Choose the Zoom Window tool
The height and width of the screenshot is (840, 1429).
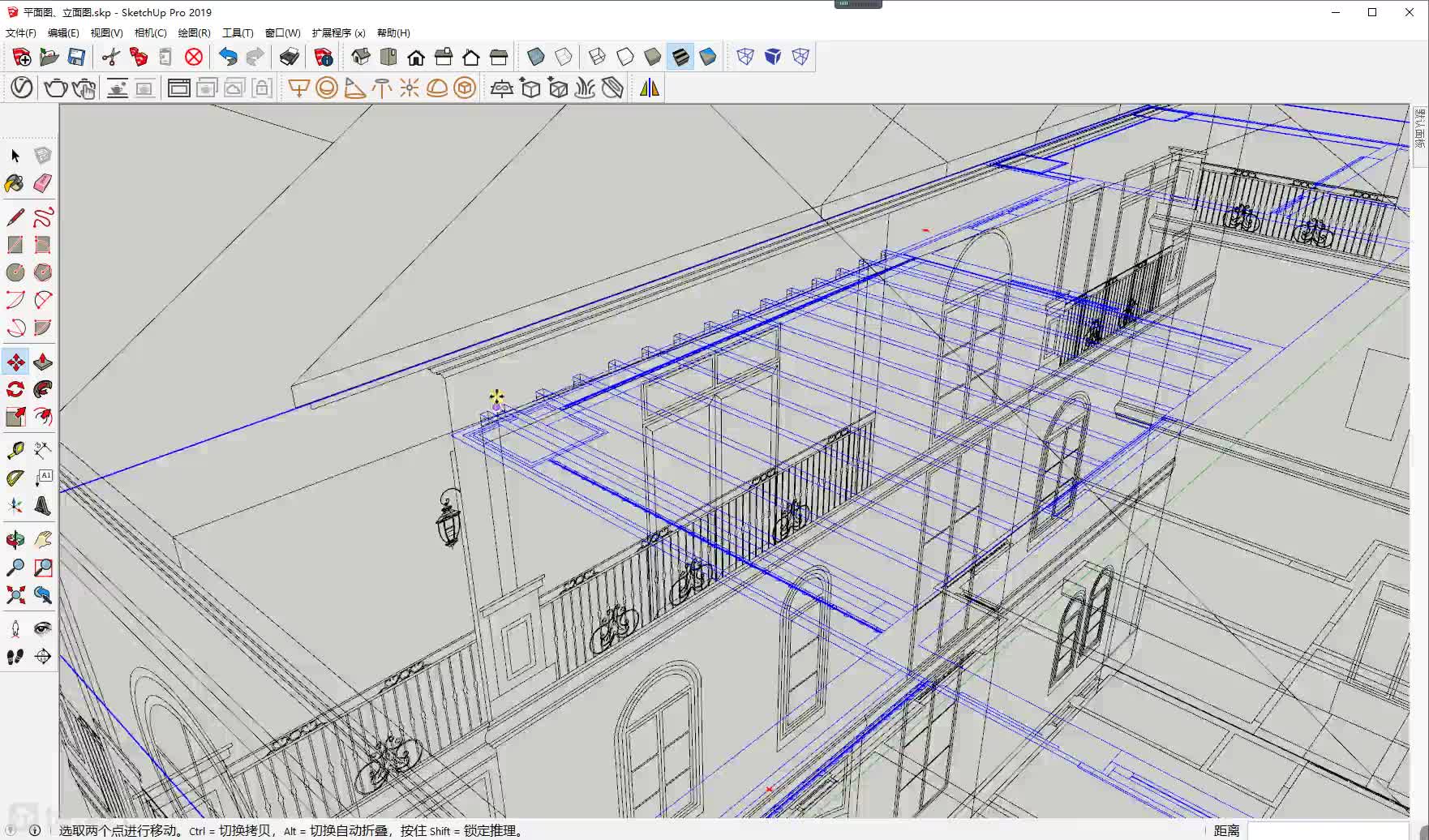[43, 568]
